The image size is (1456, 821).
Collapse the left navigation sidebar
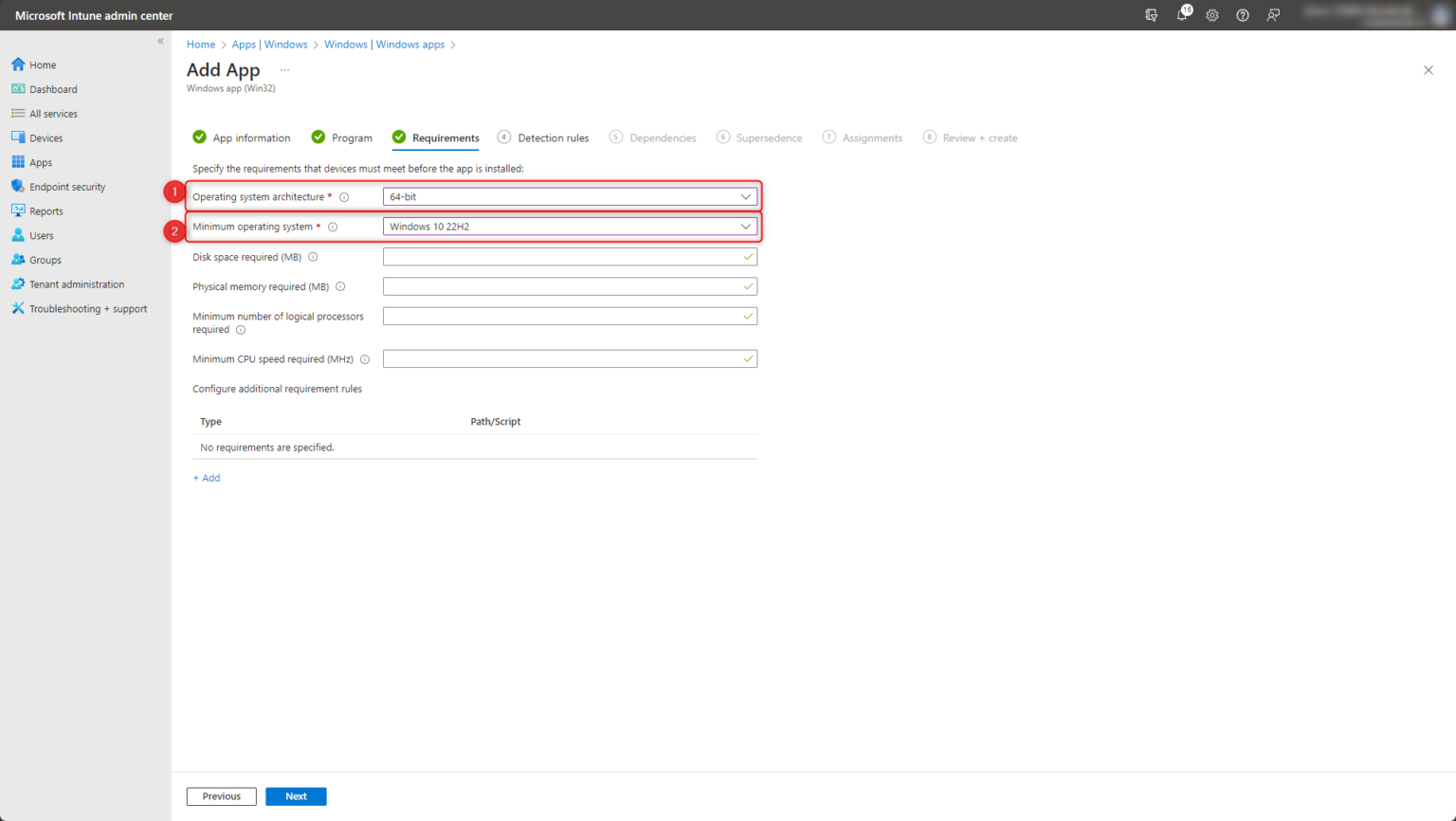(x=161, y=41)
